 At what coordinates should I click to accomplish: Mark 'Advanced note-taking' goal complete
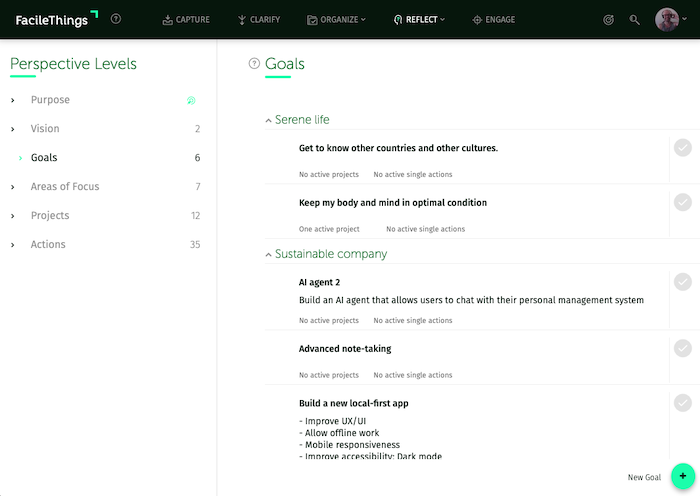683,348
